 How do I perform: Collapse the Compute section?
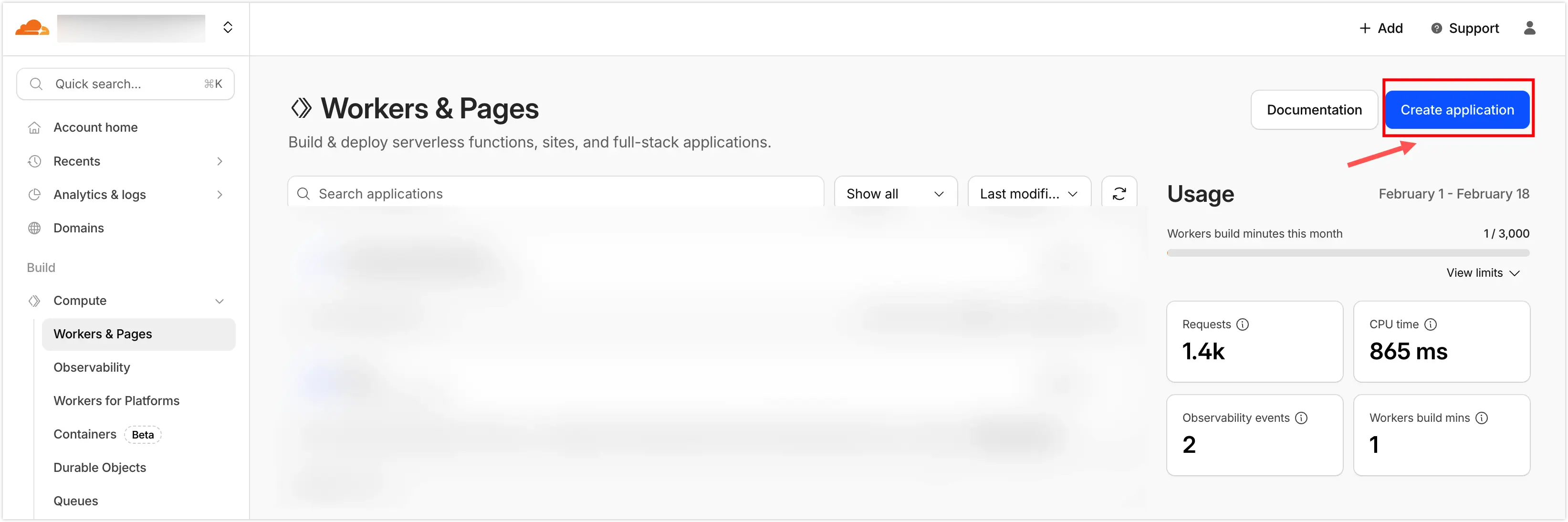click(219, 301)
